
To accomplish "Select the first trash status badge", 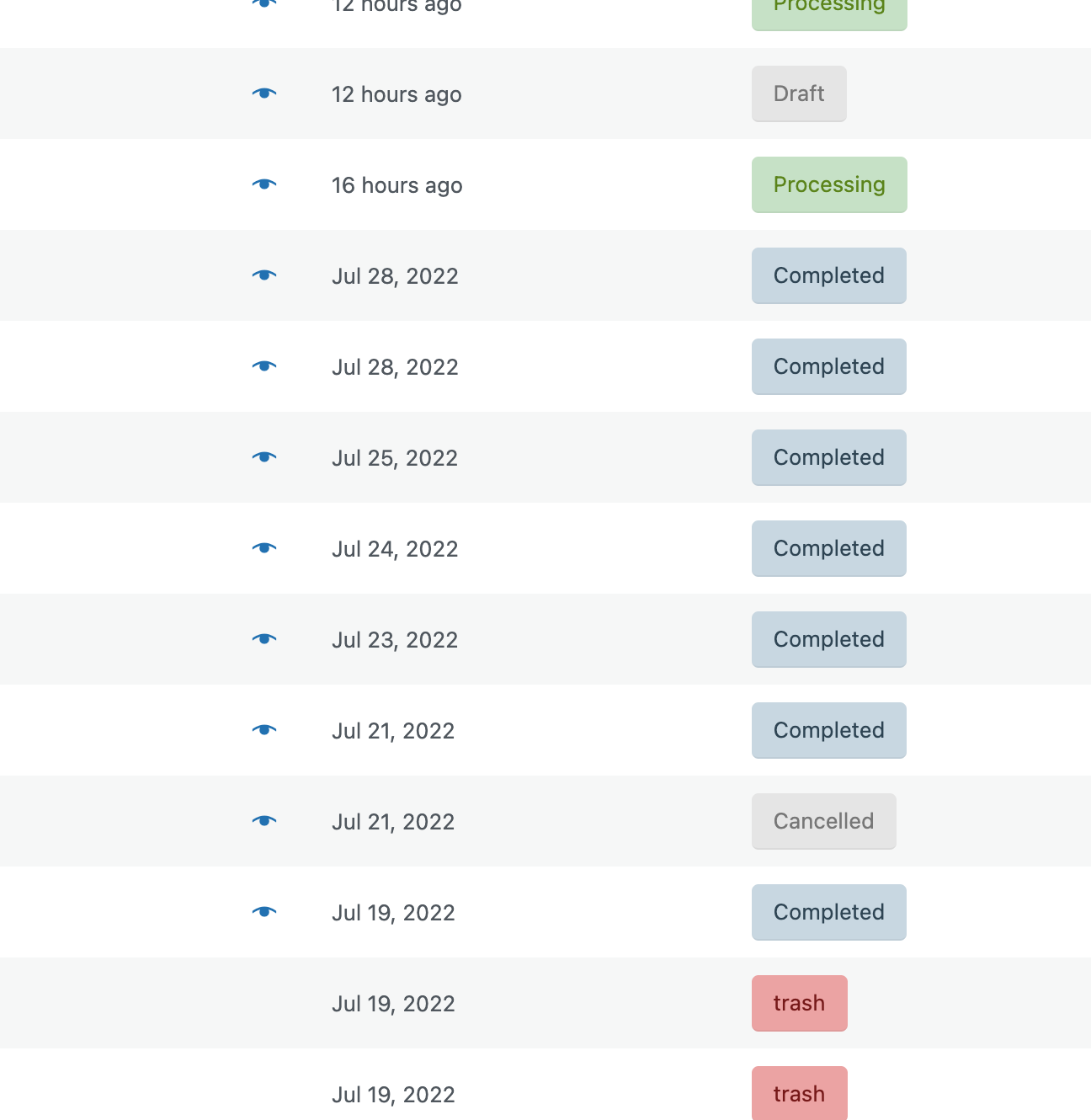I will tap(799, 1003).
